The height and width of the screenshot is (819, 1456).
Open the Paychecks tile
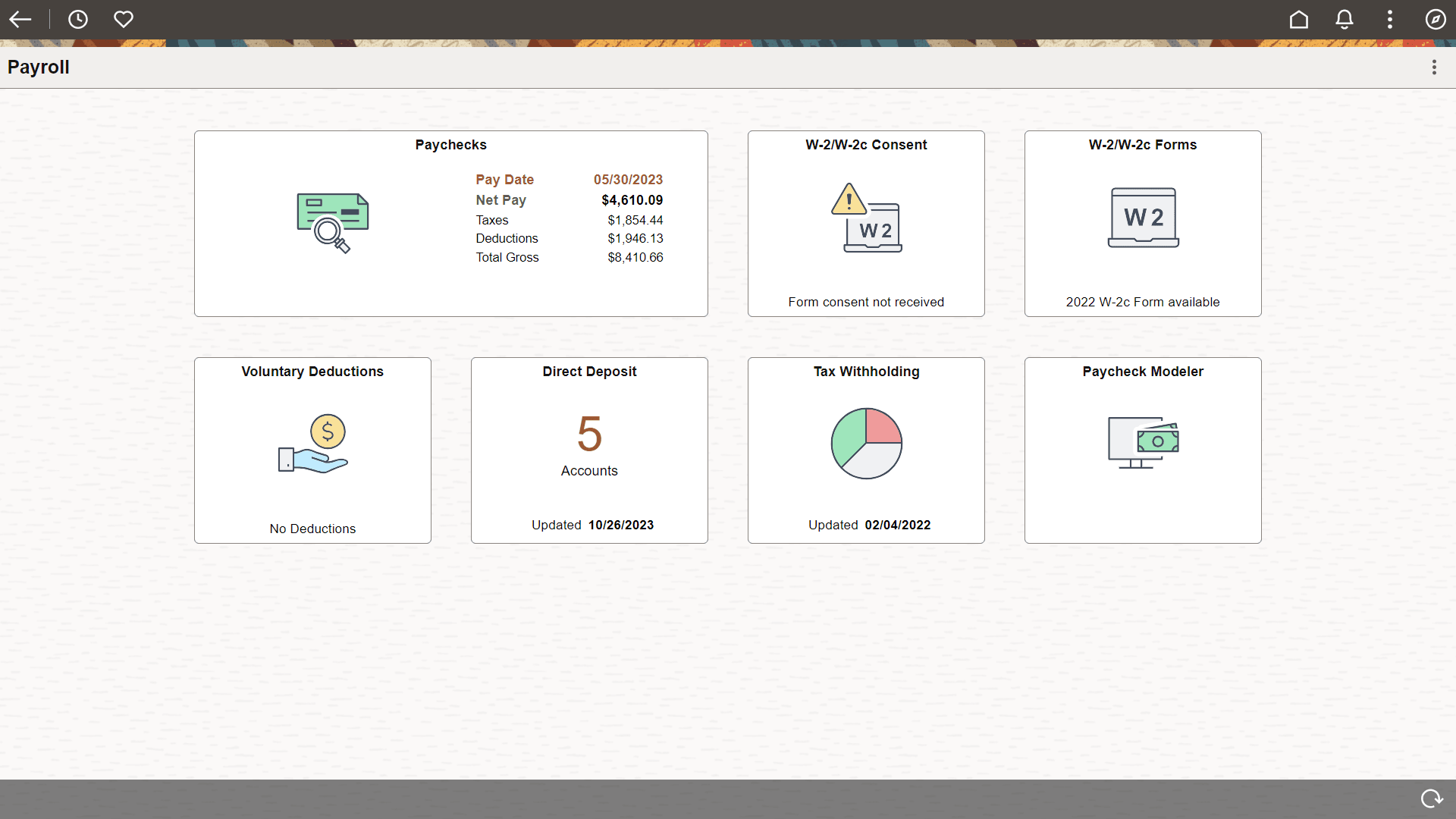point(450,223)
